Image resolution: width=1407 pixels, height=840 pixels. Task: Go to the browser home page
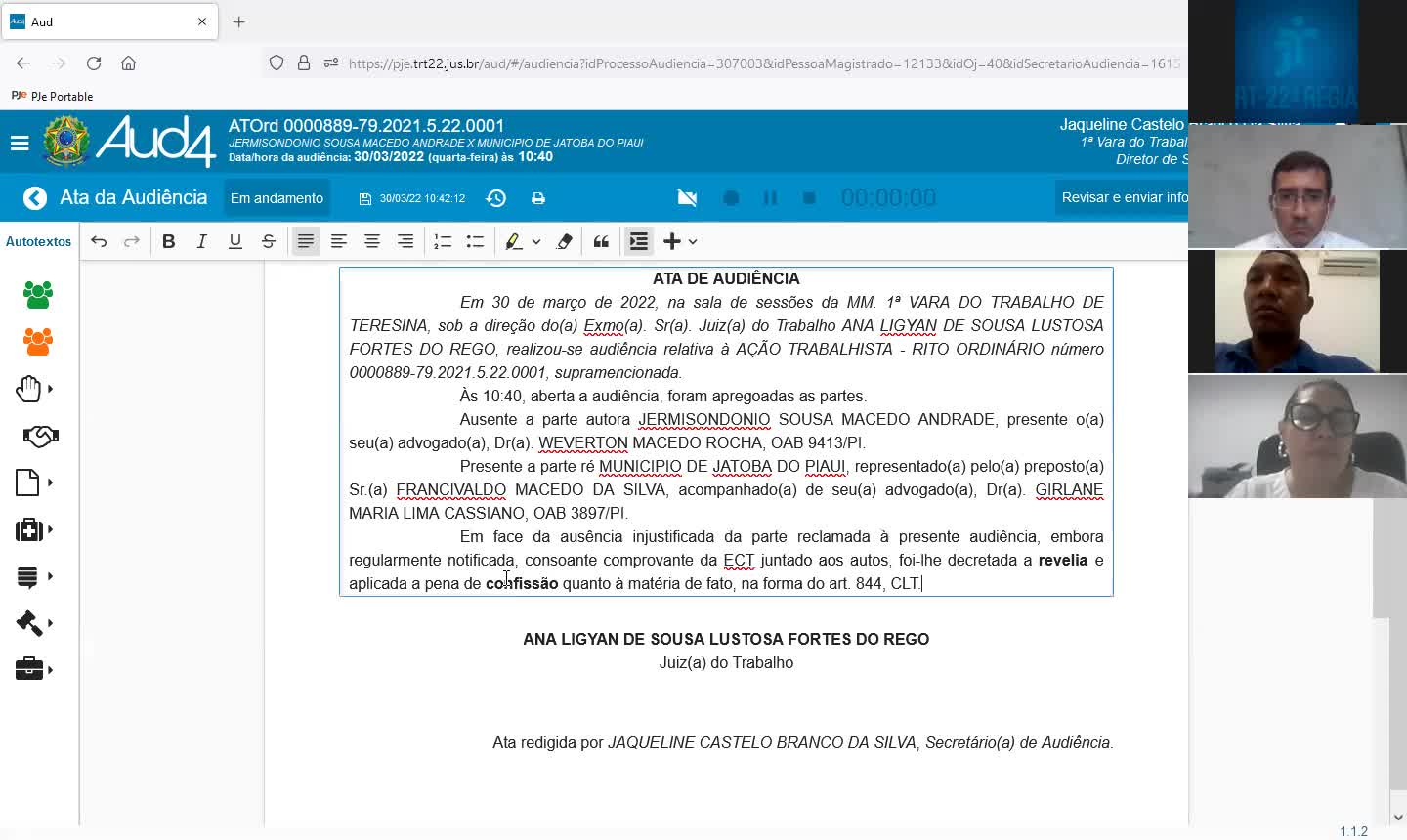coord(128,63)
